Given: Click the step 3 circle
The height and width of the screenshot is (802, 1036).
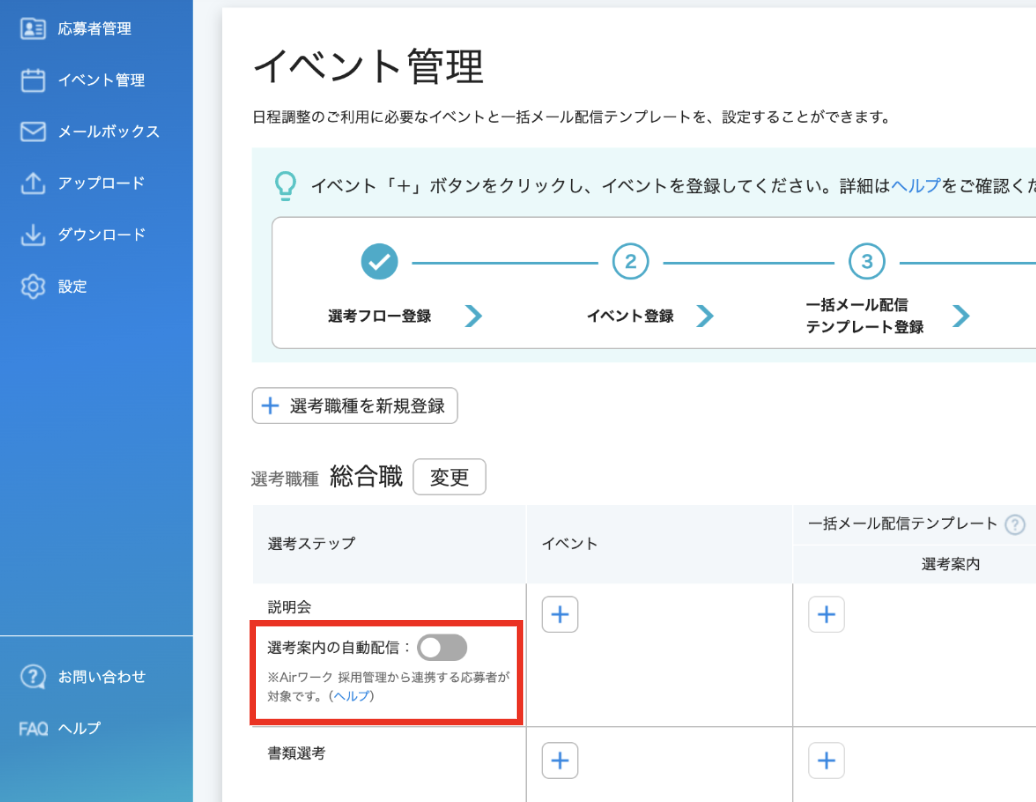Looking at the screenshot, I should (867, 262).
